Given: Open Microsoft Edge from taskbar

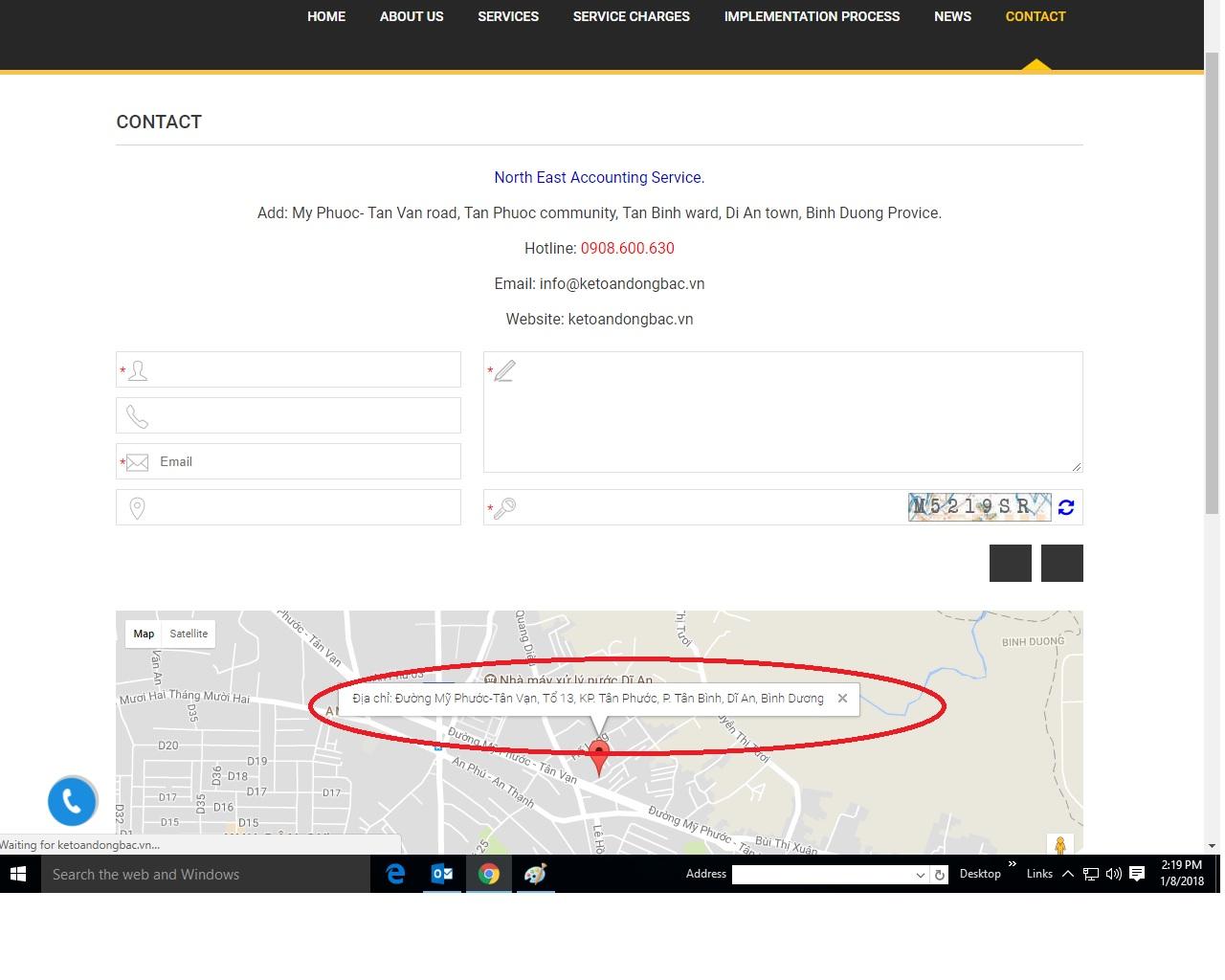Looking at the screenshot, I should click(395, 874).
